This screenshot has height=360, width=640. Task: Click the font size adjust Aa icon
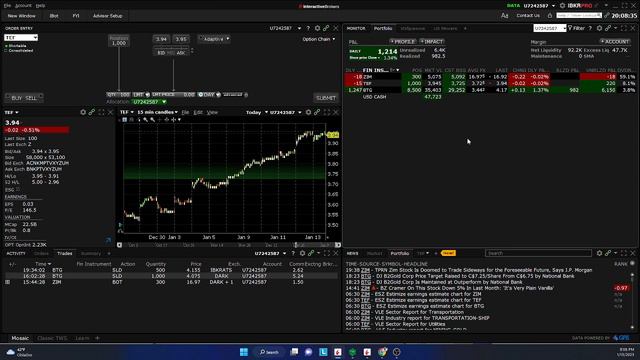tap(504, 16)
